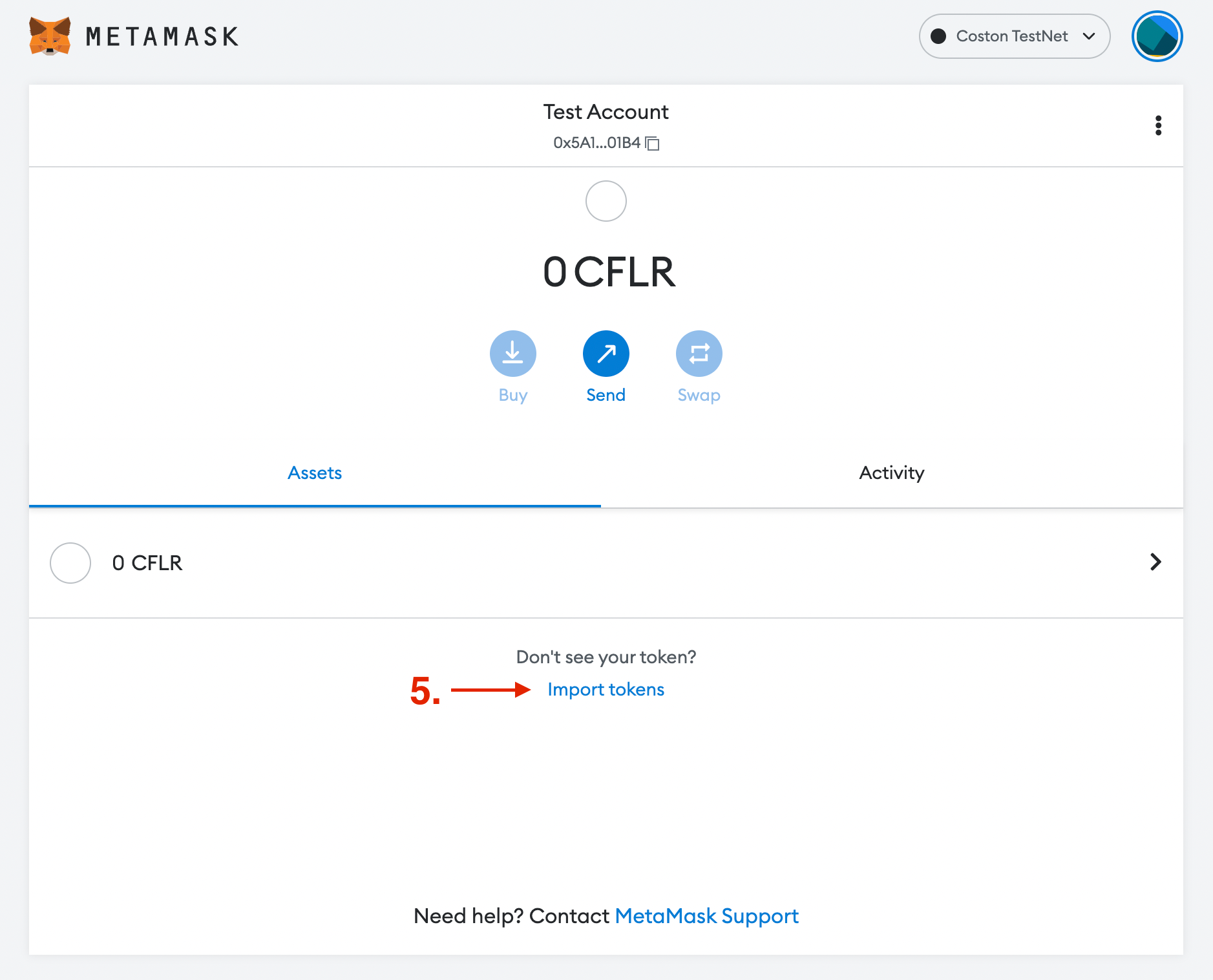
Task: Click the Swap arrows button
Action: click(699, 354)
